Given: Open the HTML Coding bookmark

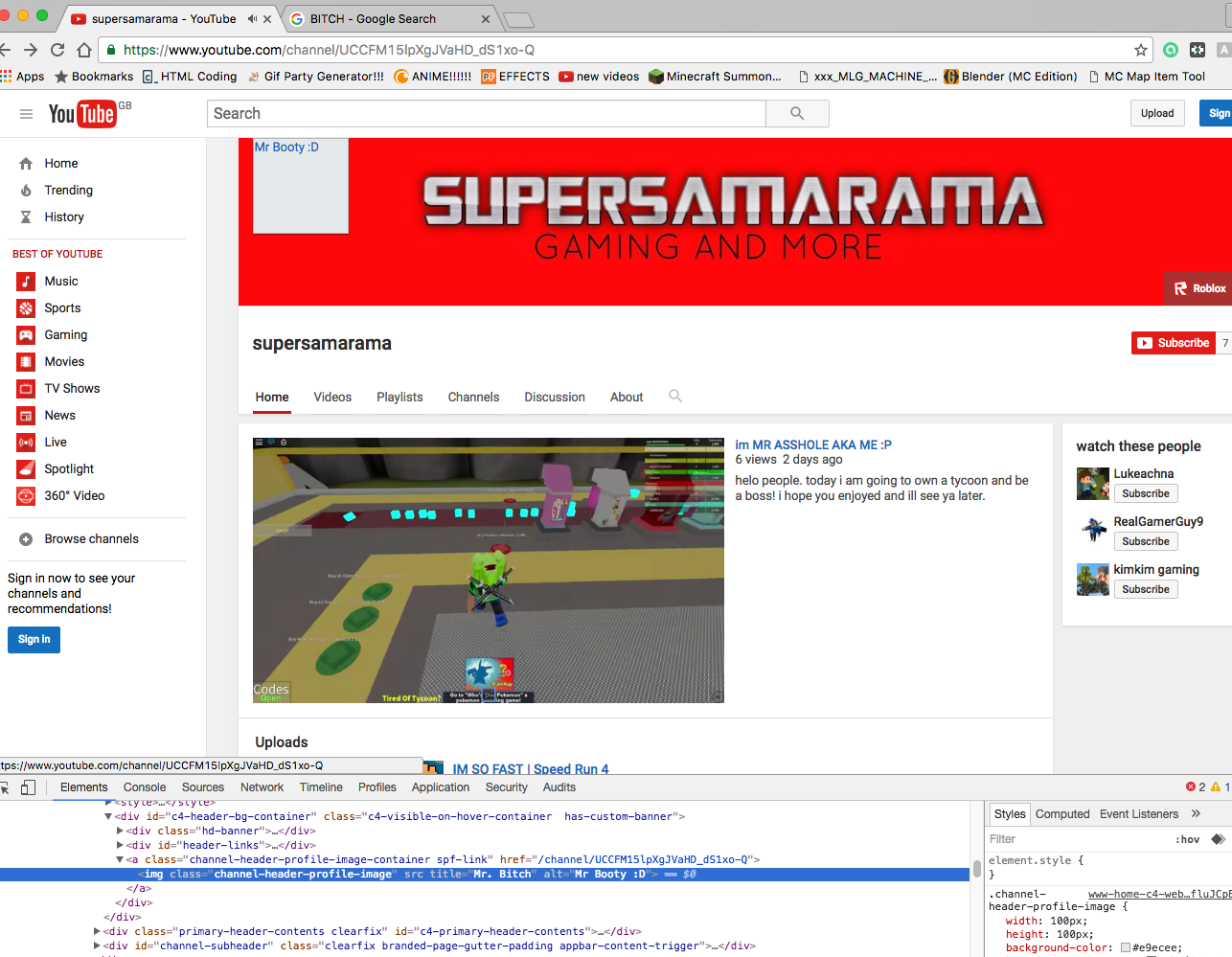Looking at the screenshot, I should [x=190, y=77].
